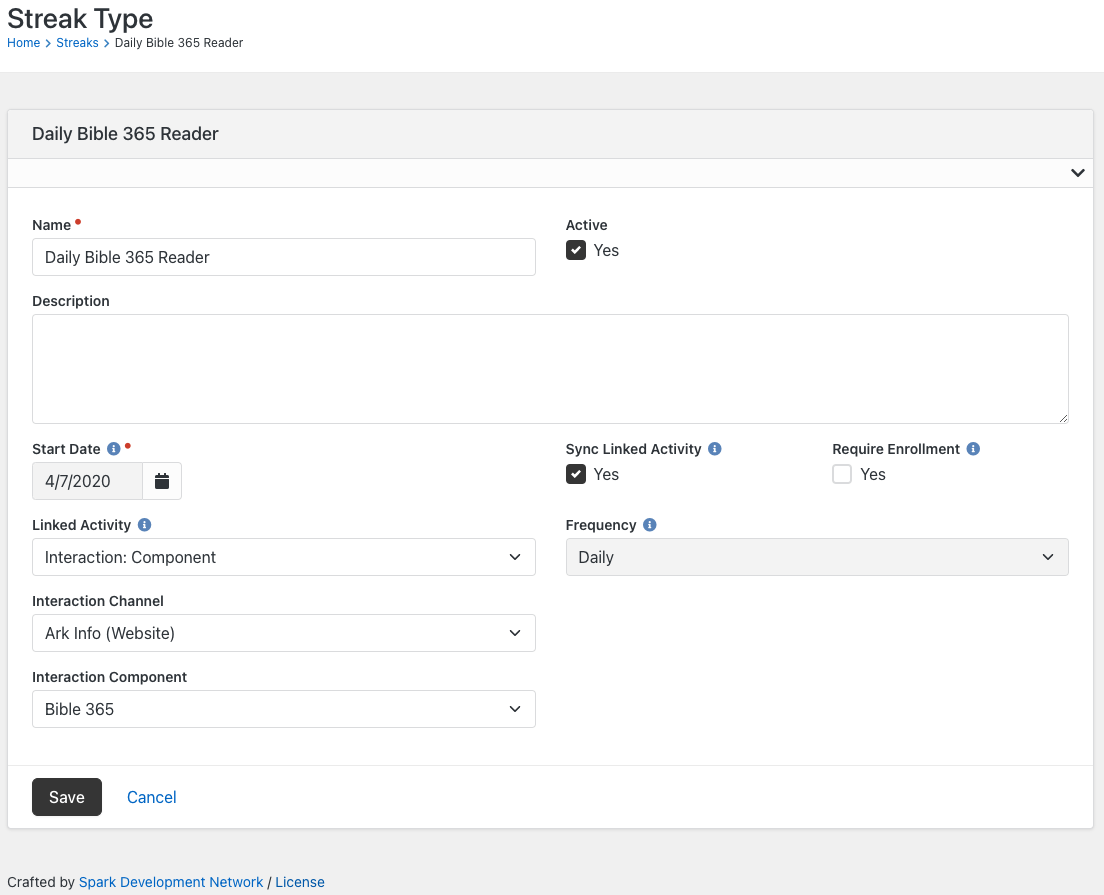Expand the panel header chevron
This screenshot has height=895, width=1104.
tap(1077, 173)
